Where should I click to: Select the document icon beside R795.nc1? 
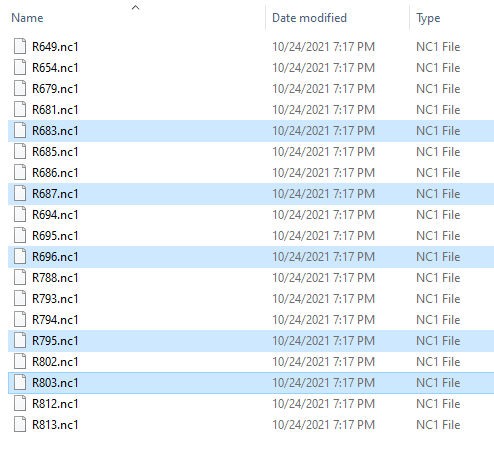(x=20, y=340)
